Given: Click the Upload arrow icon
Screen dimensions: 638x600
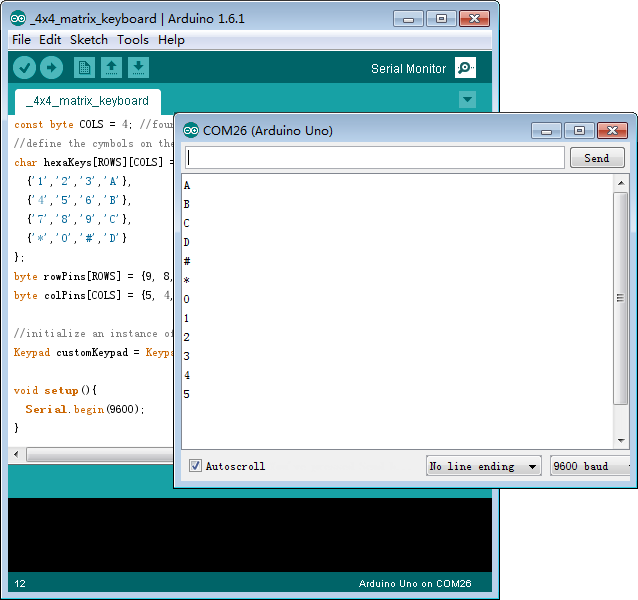Looking at the screenshot, I should point(51,68).
